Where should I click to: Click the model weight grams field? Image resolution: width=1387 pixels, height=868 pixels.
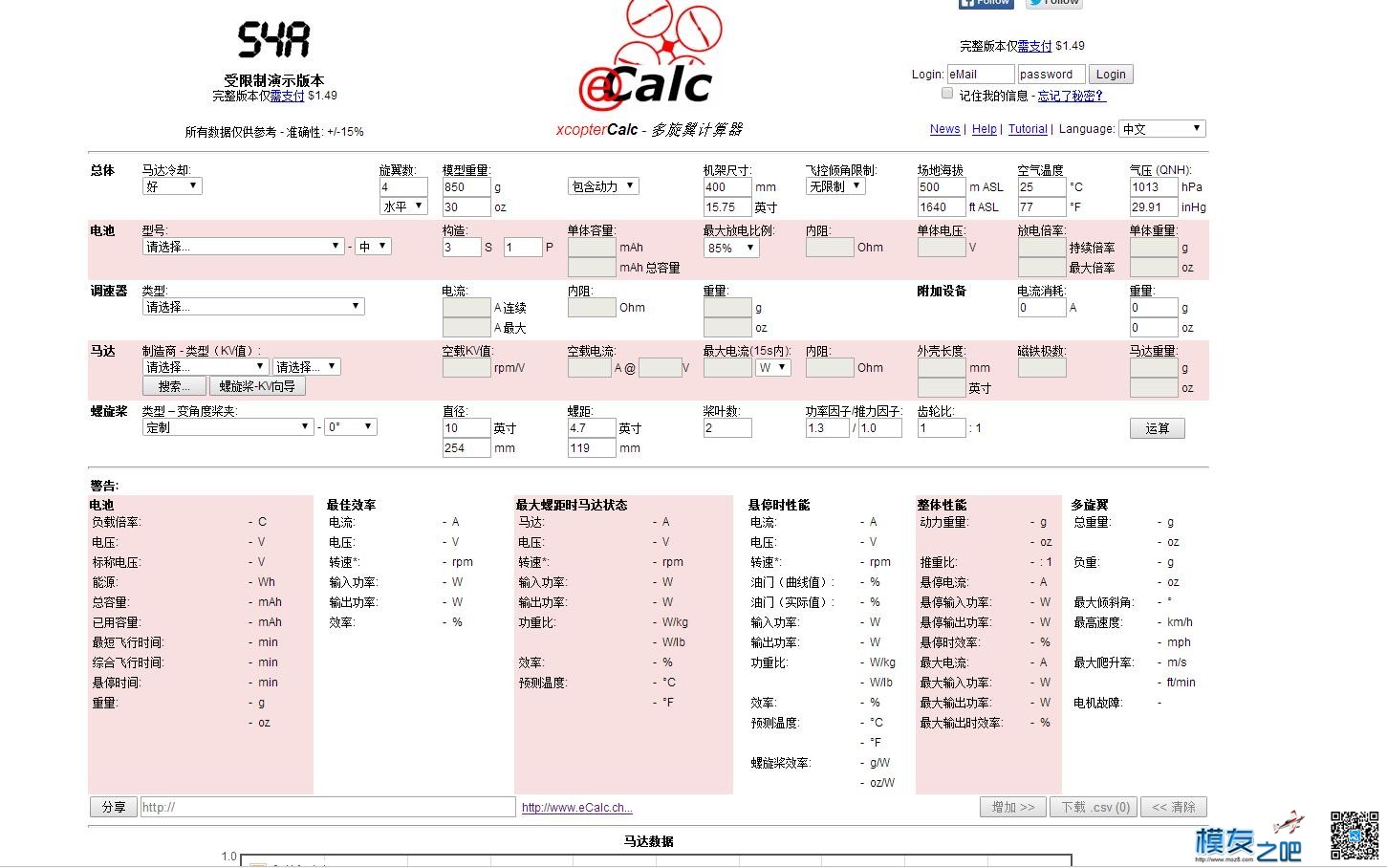coord(466,187)
